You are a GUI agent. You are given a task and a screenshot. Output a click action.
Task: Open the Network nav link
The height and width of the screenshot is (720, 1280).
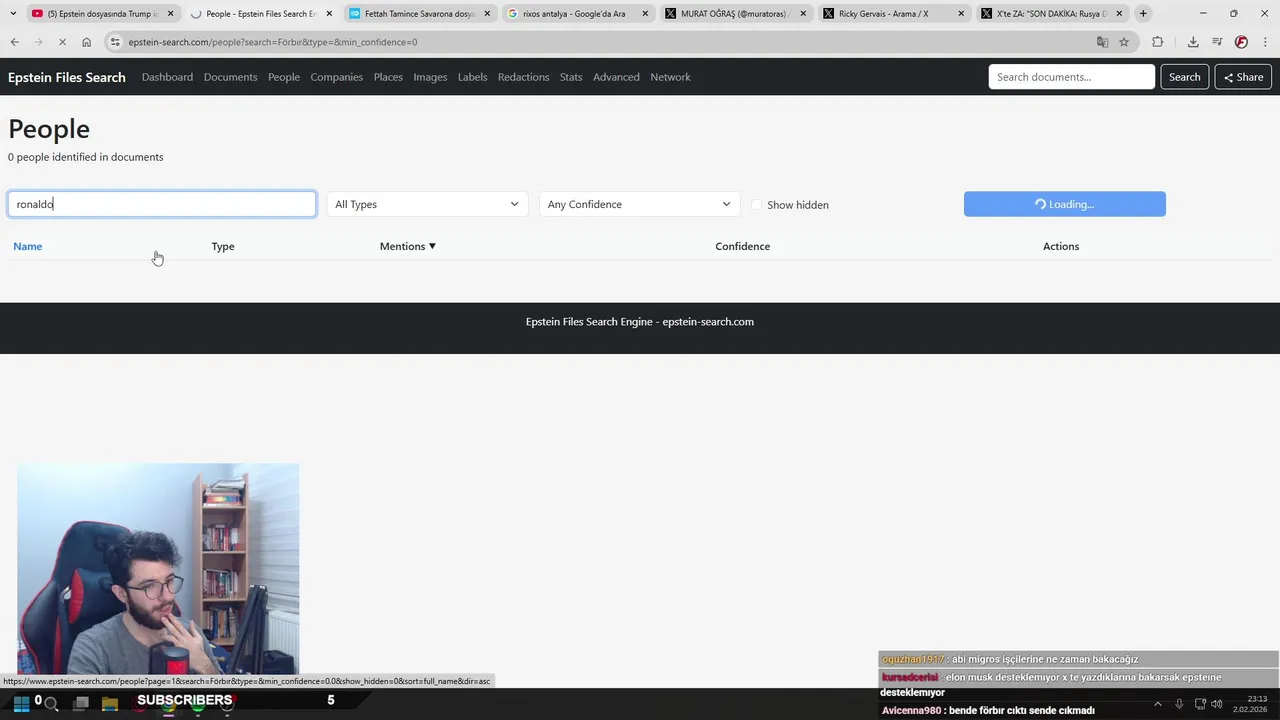[670, 77]
